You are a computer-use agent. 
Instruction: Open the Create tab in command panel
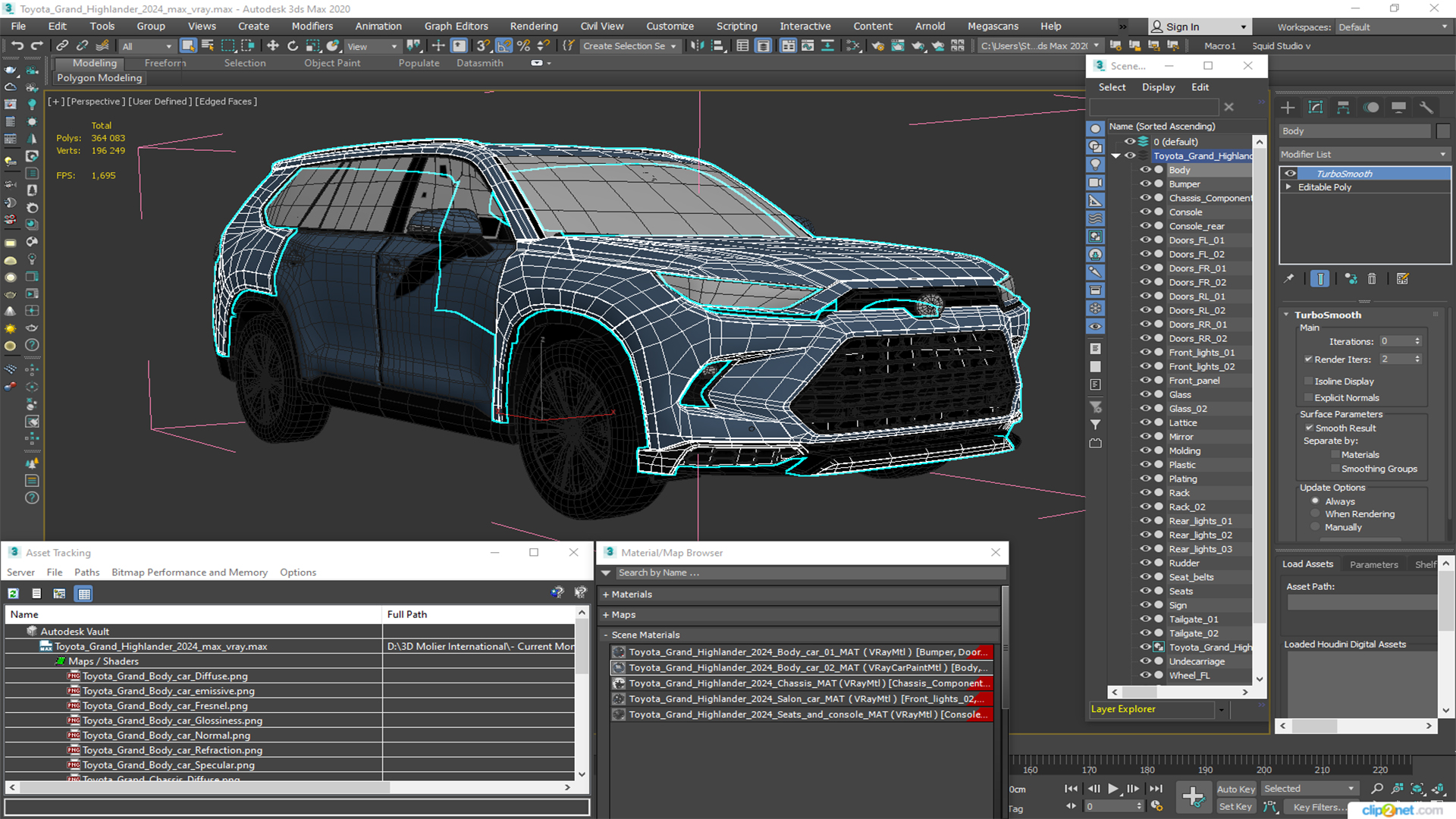pyautogui.click(x=1288, y=108)
